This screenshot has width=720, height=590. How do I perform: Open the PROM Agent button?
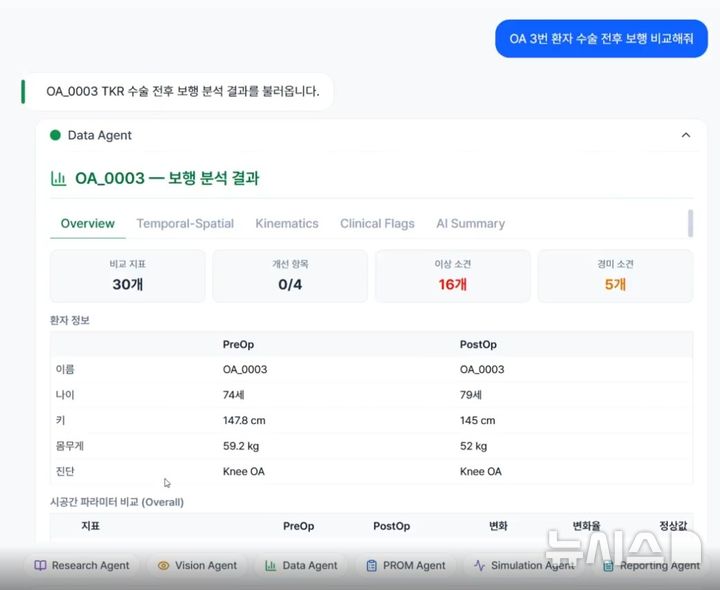[406, 566]
